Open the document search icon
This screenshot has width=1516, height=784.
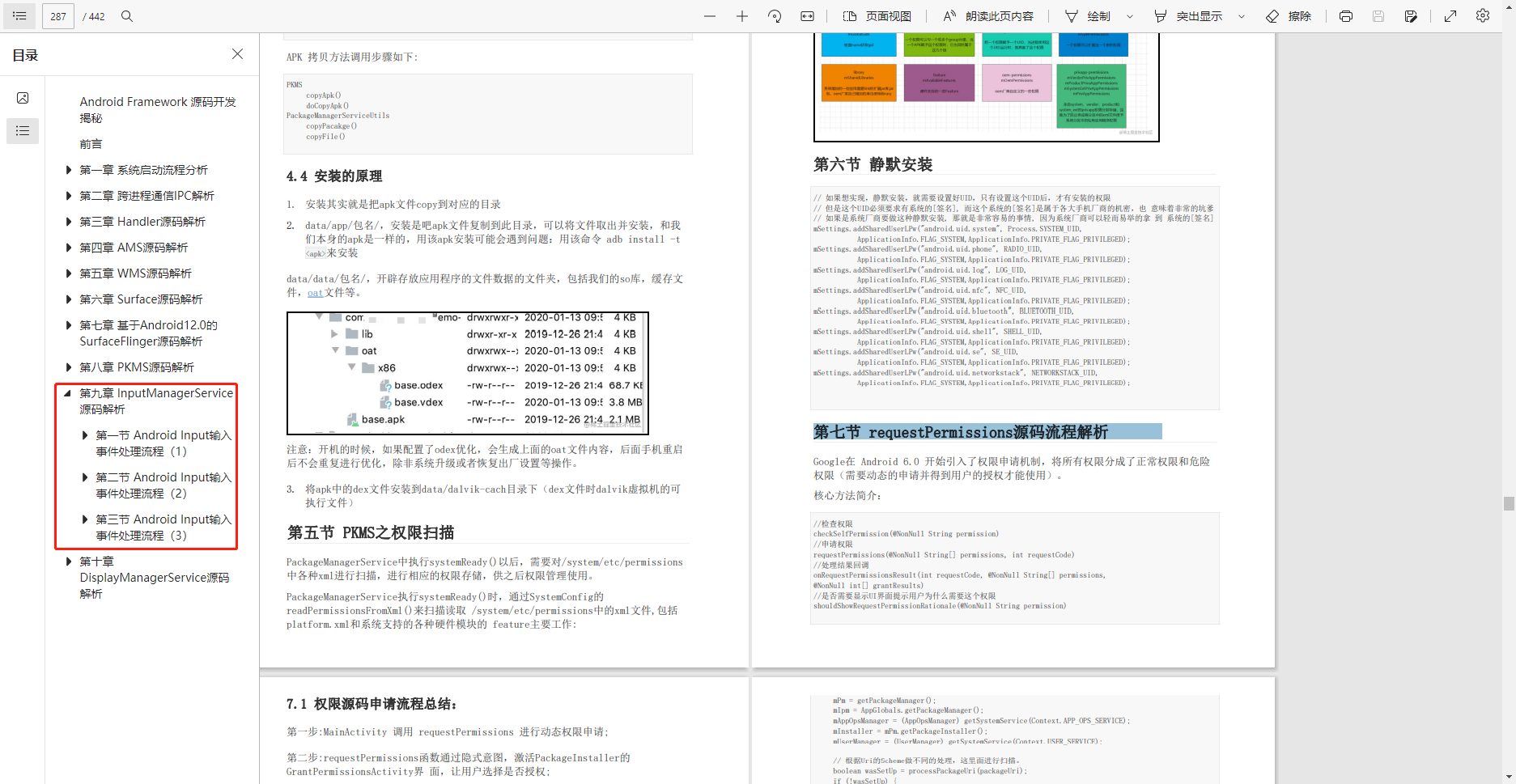click(x=127, y=15)
